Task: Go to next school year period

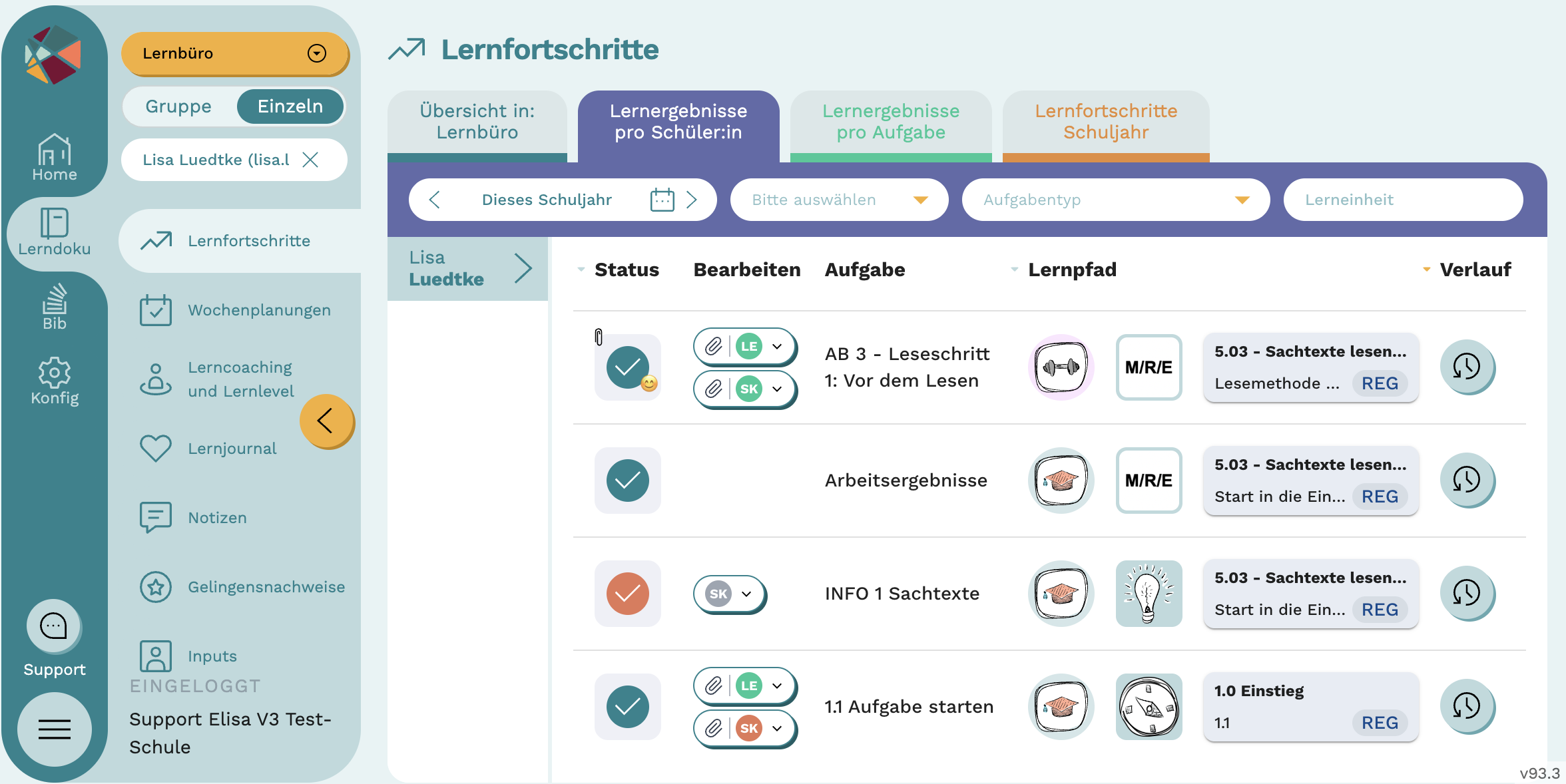Action: (692, 200)
